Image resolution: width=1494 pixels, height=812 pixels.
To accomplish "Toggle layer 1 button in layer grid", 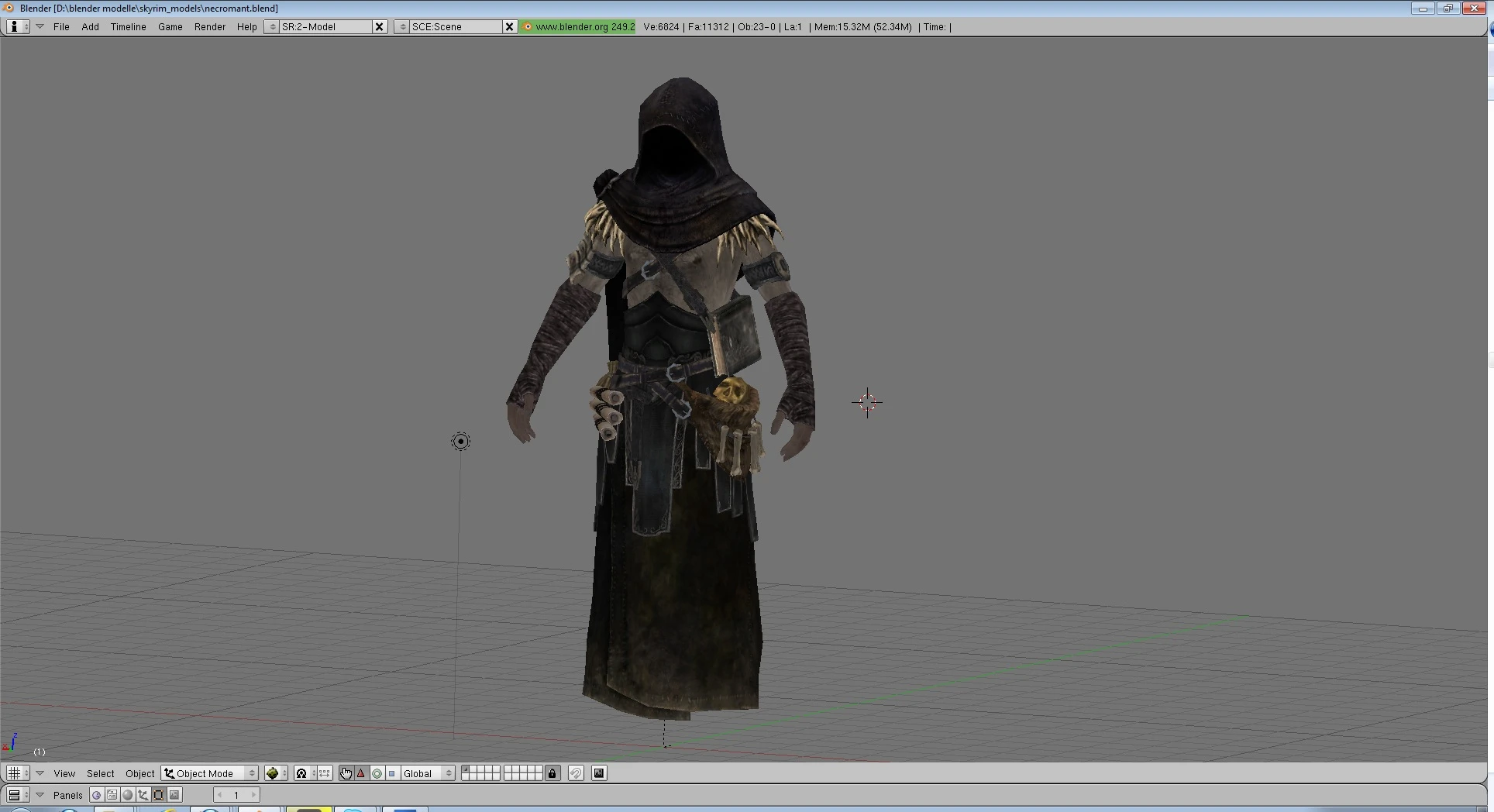I will [465, 769].
